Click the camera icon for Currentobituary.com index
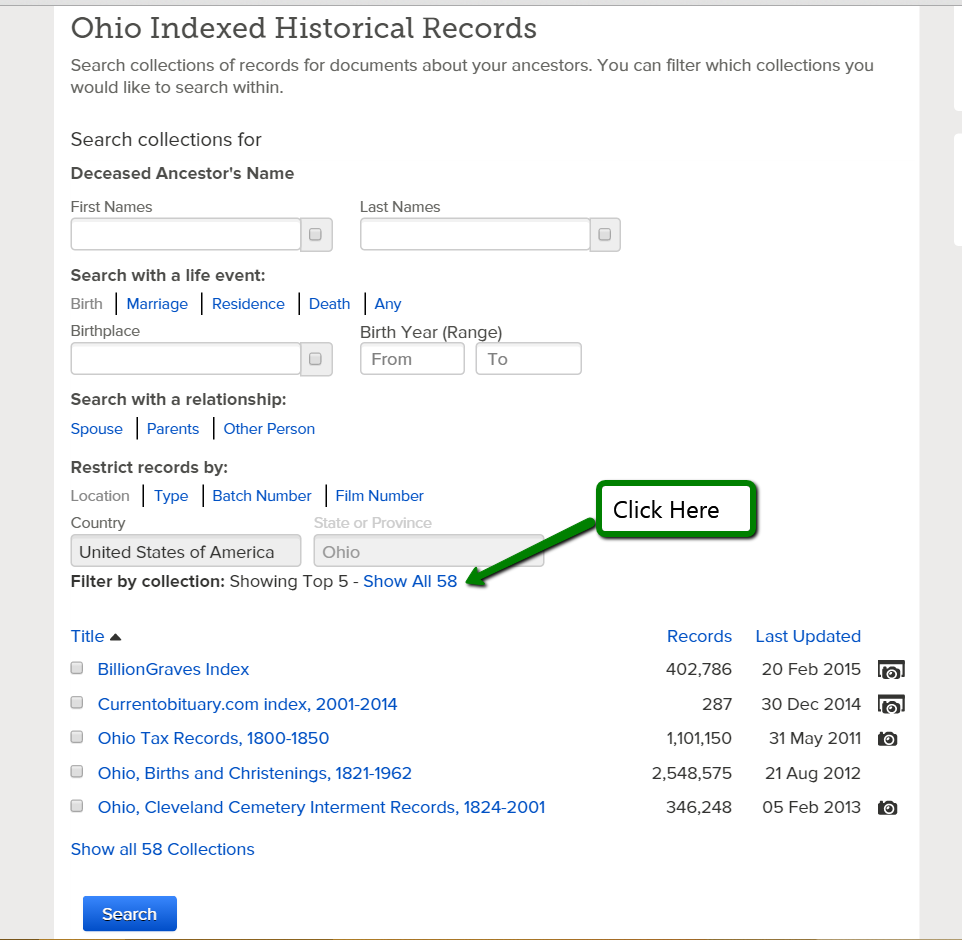Screen dimensions: 962x940 (889, 704)
